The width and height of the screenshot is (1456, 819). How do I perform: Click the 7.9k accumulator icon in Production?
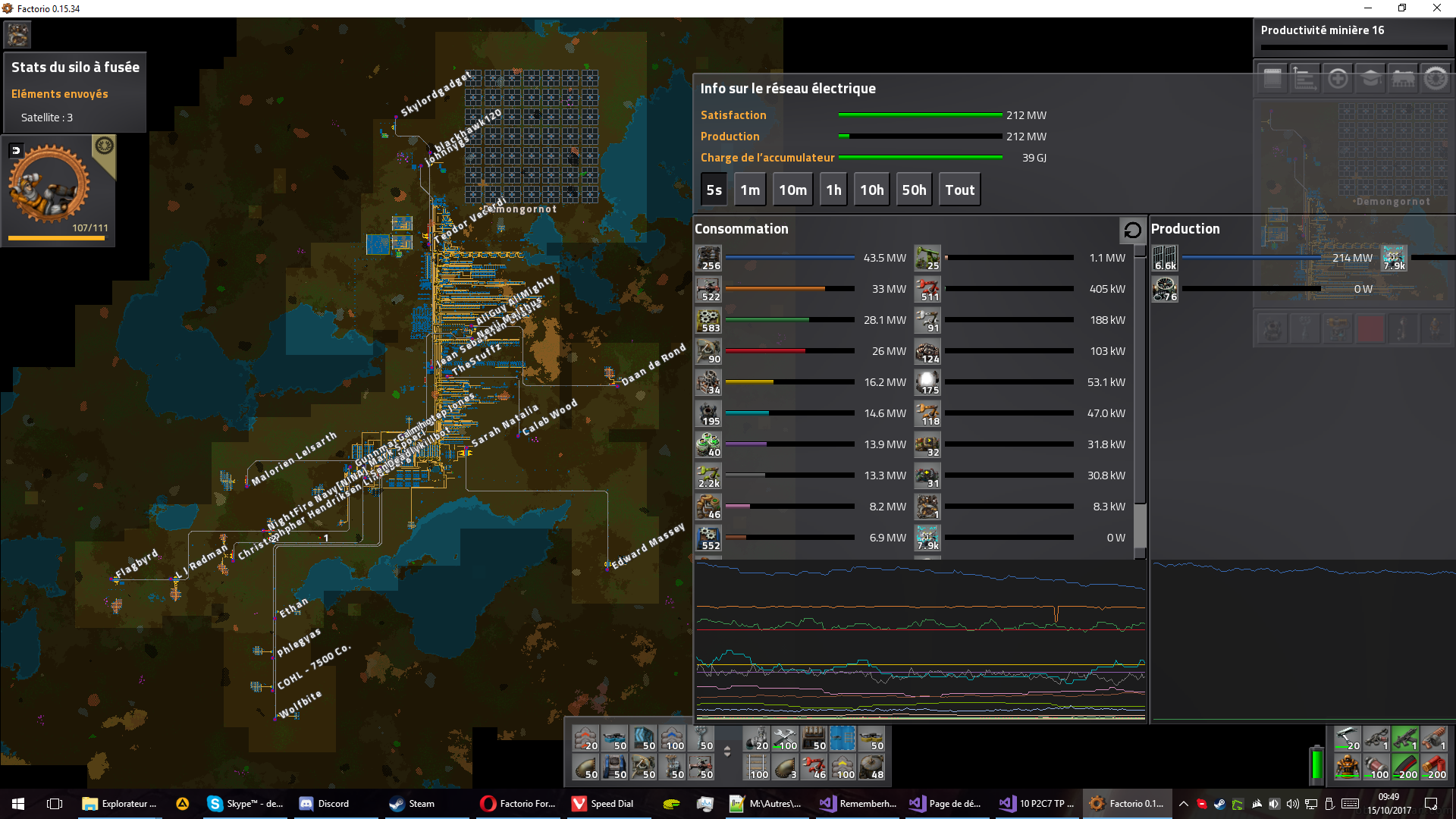click(x=1394, y=258)
